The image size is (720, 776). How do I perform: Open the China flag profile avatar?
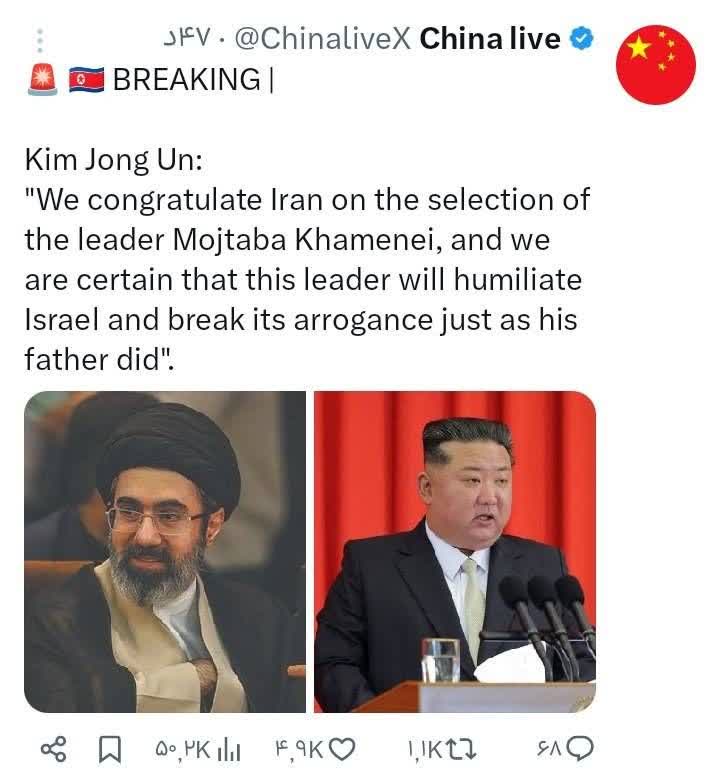tap(656, 65)
